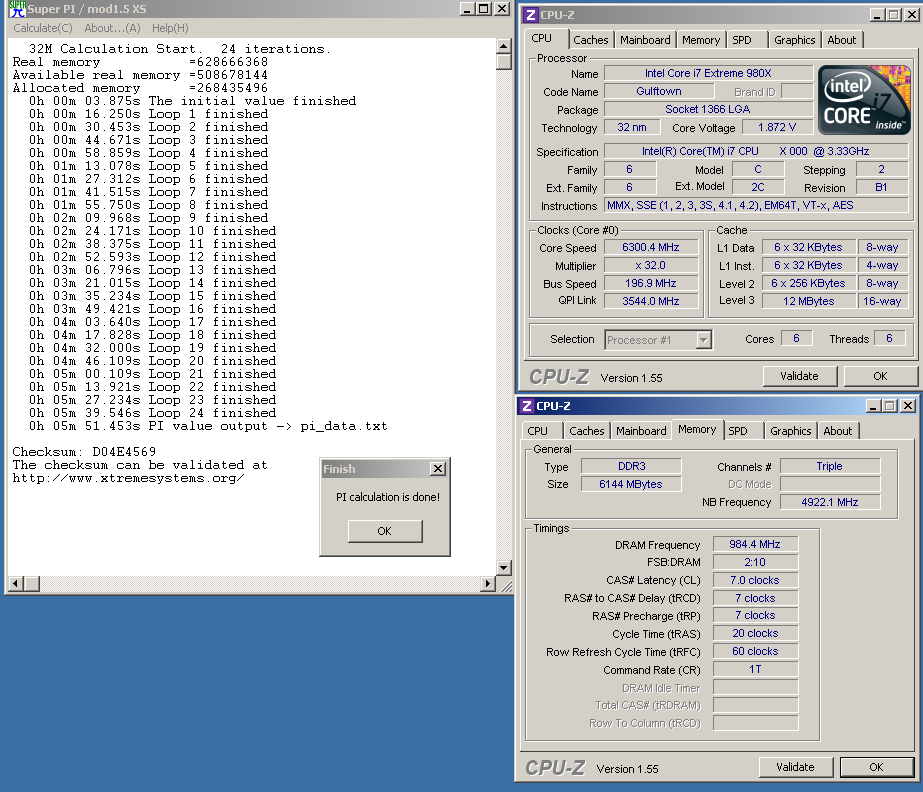Click Validate in lower CPU-Z Memory window
The width and height of the screenshot is (923, 792).
[x=795, y=767]
